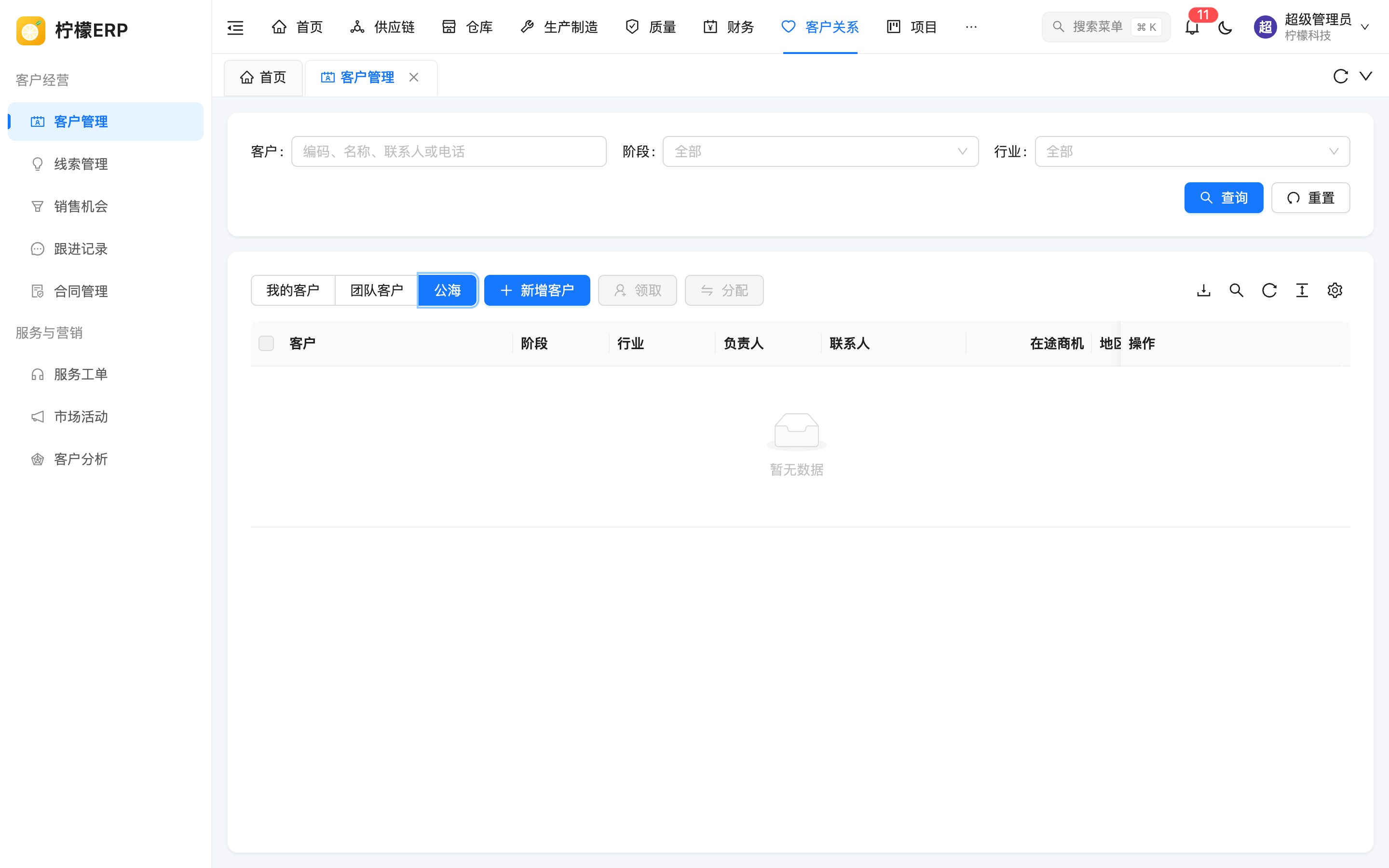Viewport: 1389px width, 868px height.
Task: Expand the tab options chevron
Action: (1365, 76)
